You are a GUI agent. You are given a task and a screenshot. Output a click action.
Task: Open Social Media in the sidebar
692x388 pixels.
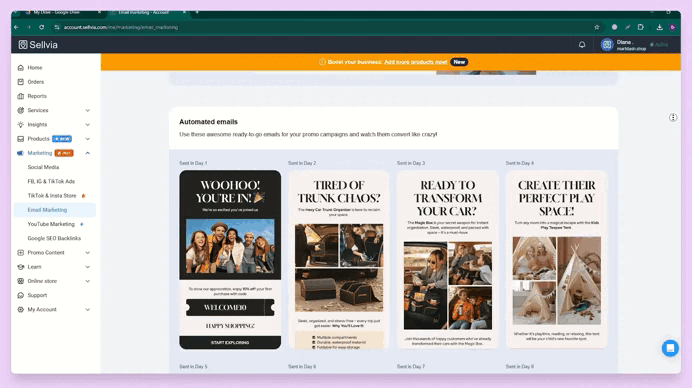tap(43, 167)
